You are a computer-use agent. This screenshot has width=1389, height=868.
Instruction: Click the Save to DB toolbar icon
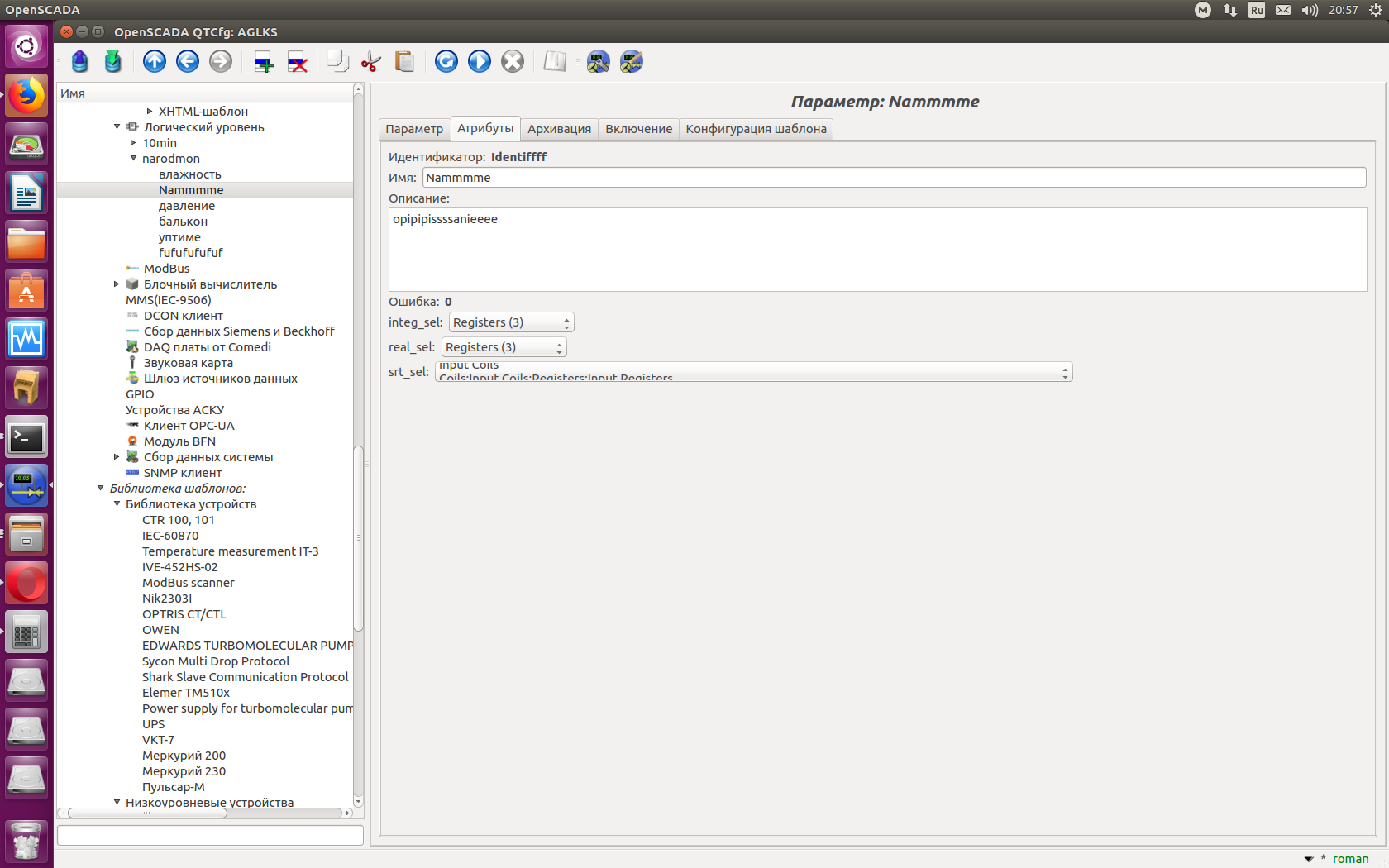point(113,61)
